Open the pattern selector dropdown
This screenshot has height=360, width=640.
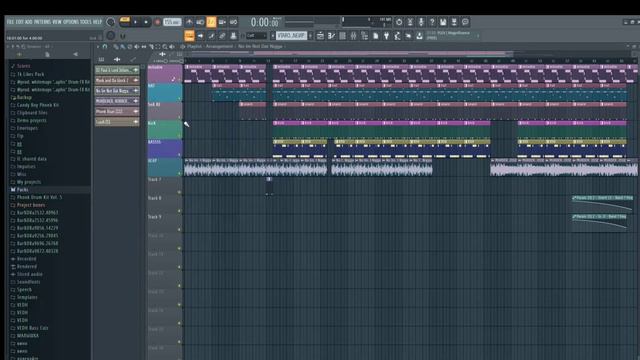click(291, 36)
